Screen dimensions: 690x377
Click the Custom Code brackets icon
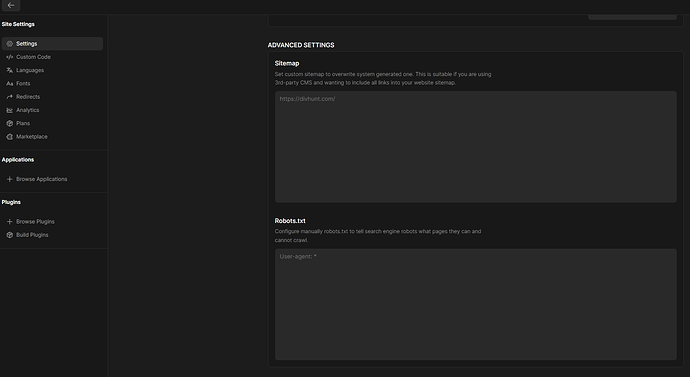click(x=10, y=57)
